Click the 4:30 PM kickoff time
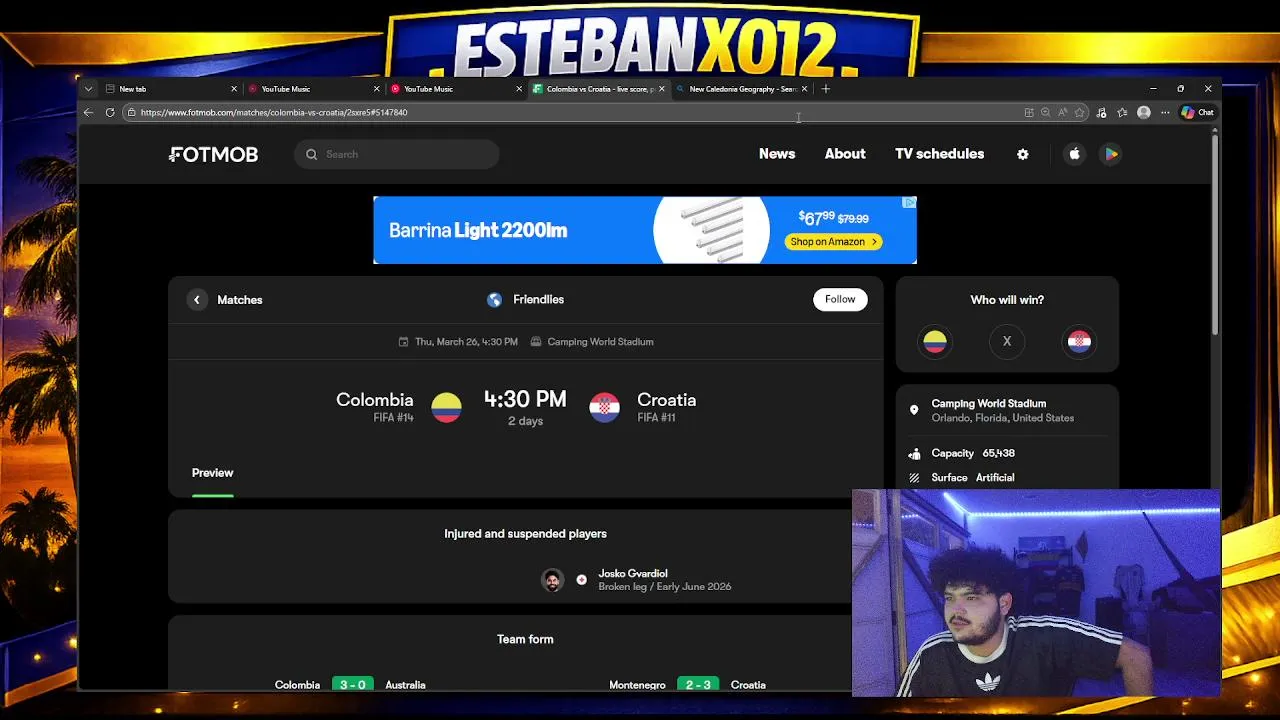This screenshot has width=1280, height=720. coord(525,399)
